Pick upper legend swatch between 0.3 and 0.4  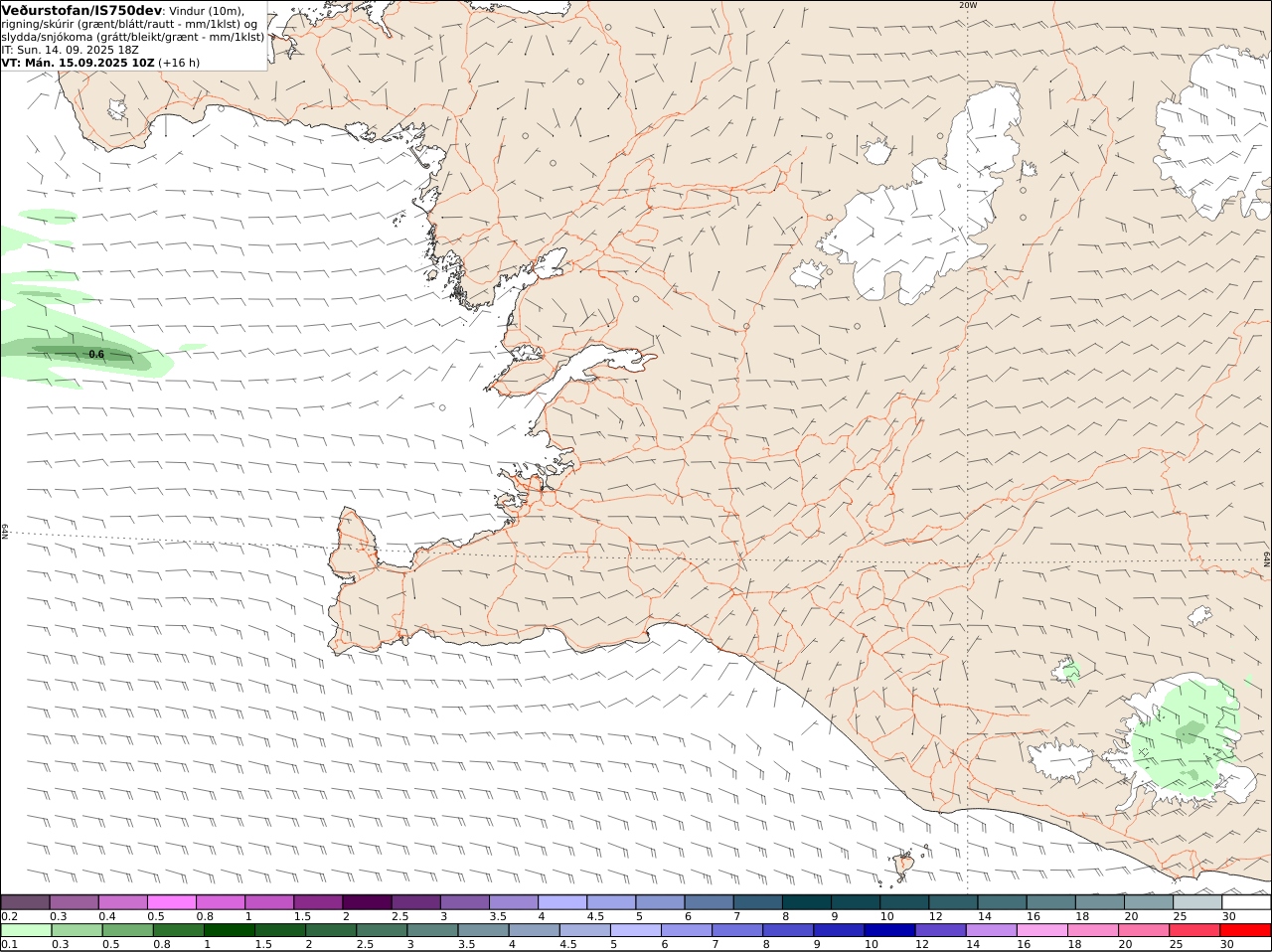pos(75,901)
